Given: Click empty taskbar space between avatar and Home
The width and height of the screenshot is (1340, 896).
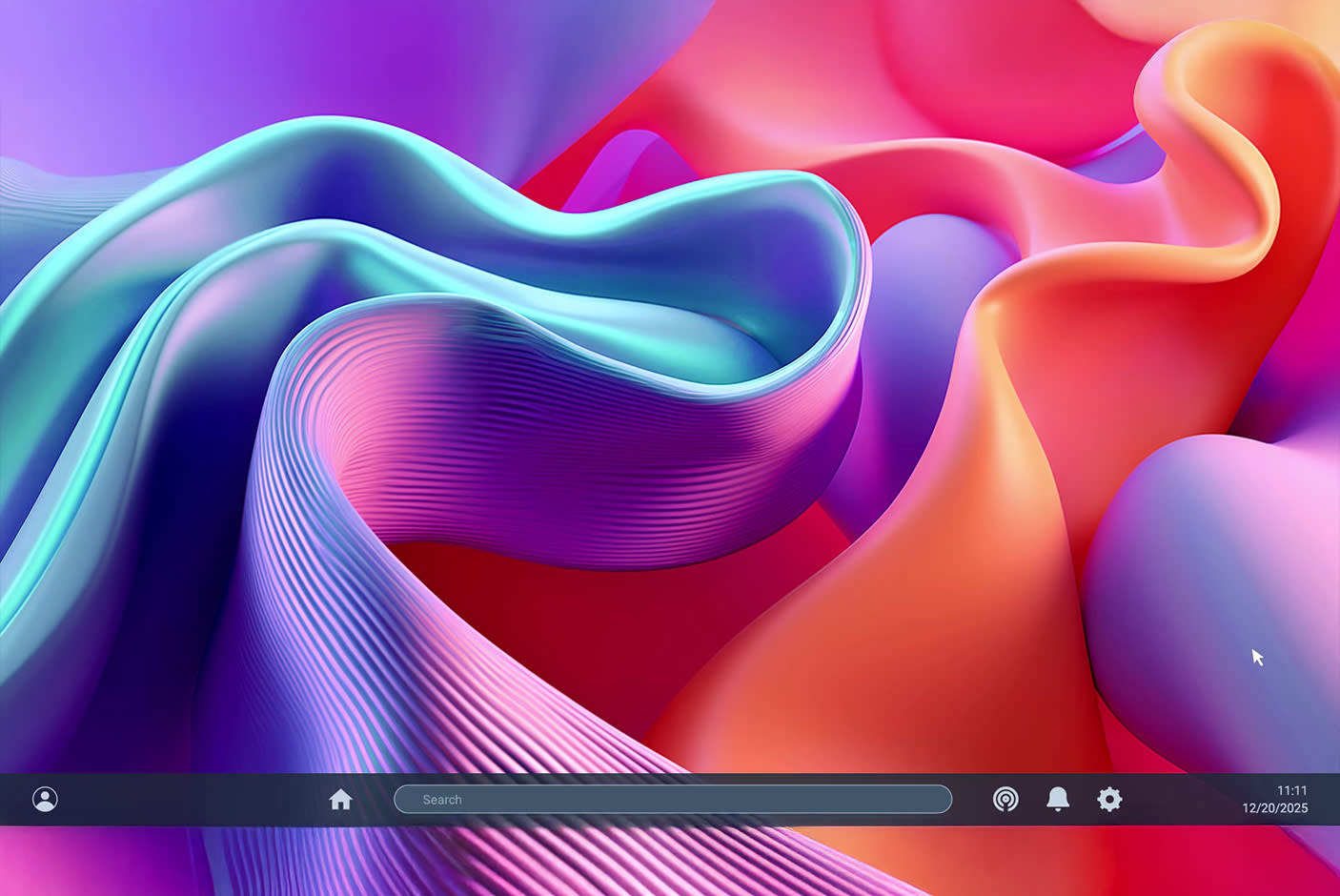Looking at the screenshot, I should point(191,799).
